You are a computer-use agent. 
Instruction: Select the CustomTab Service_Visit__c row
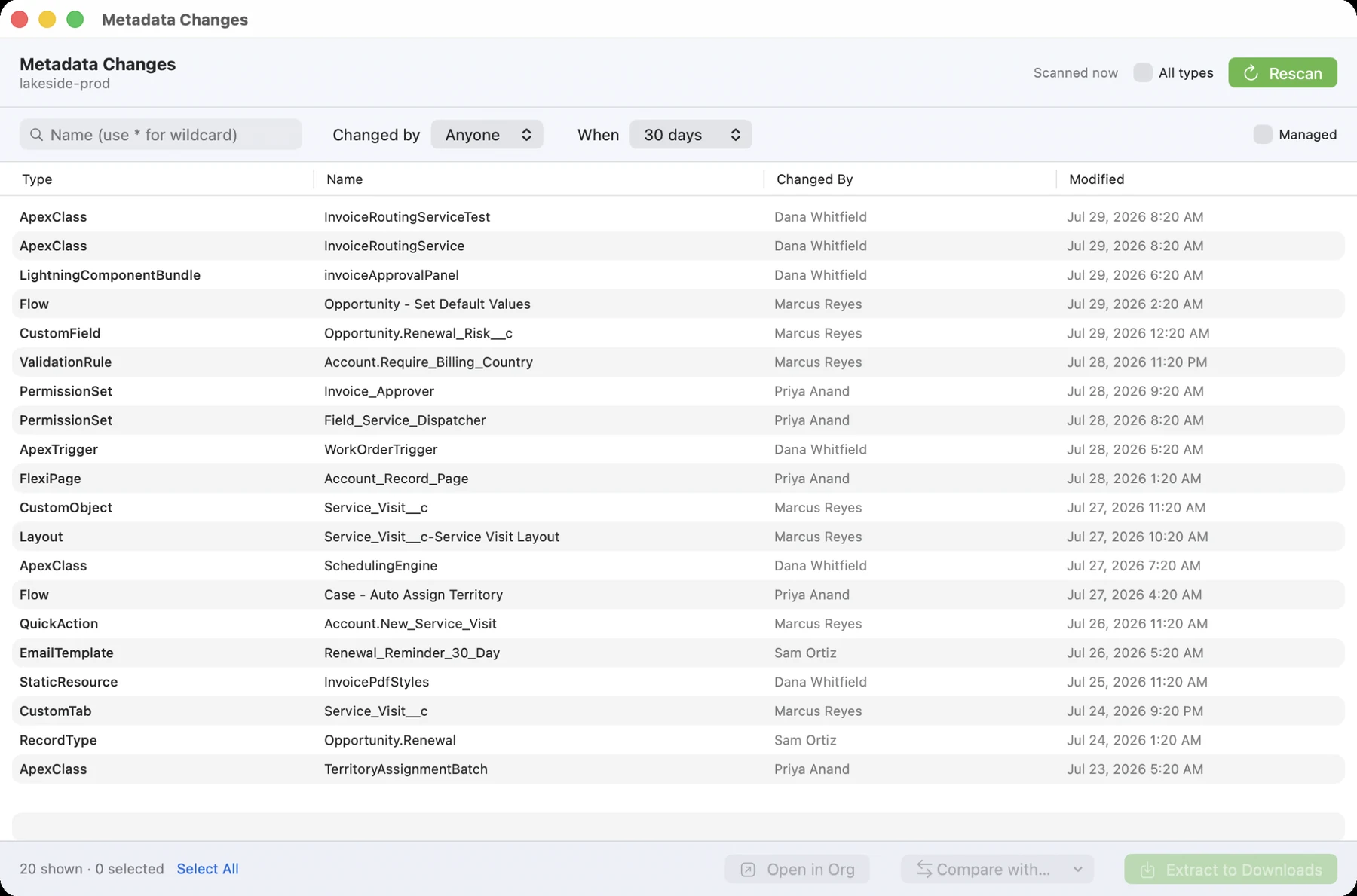(x=678, y=711)
